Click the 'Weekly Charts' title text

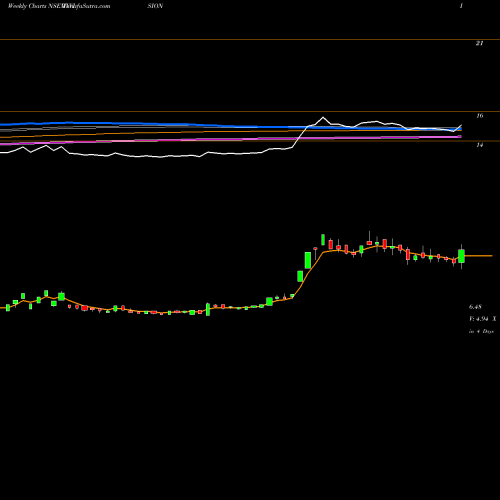pos(27,6)
